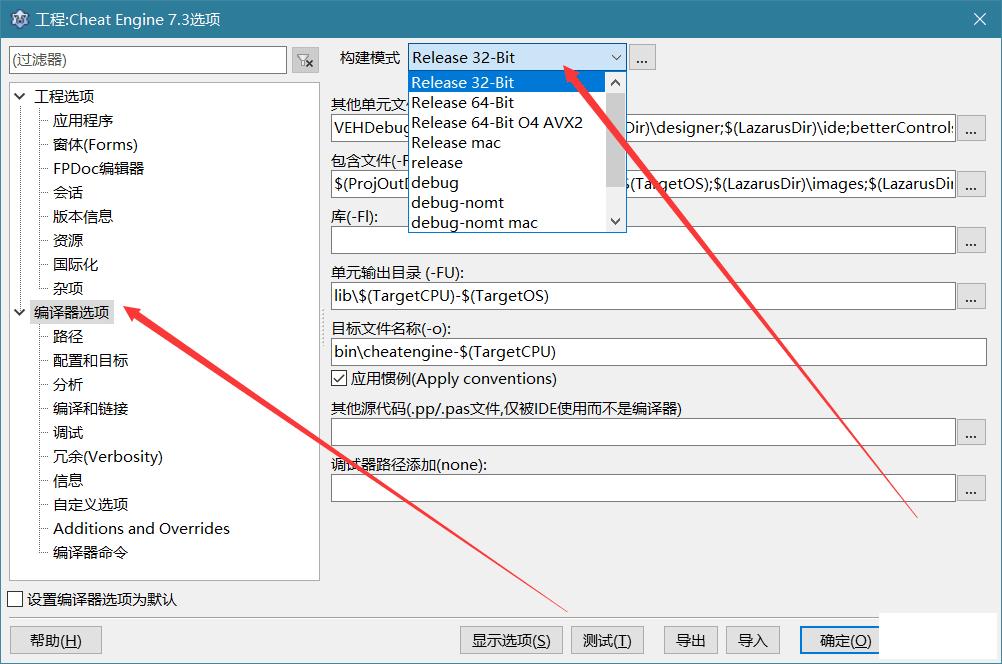1002x664 pixels.
Task: Select 自定义选项 tree item
Action: click(x=91, y=505)
